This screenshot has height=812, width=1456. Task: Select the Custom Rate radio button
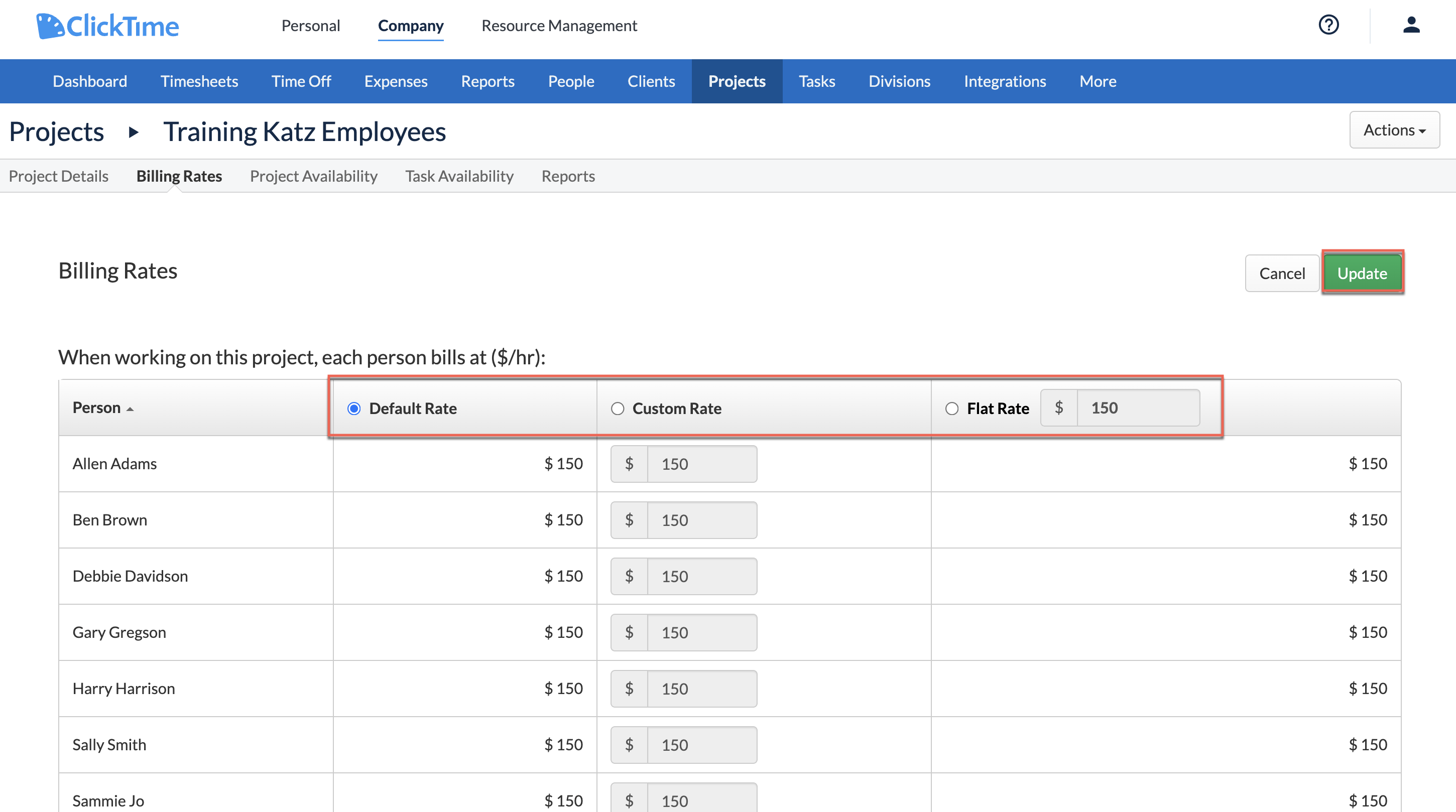pyautogui.click(x=617, y=408)
